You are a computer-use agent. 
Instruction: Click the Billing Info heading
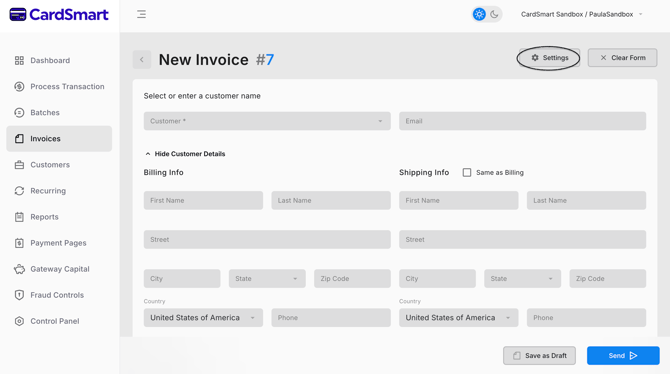tap(164, 172)
